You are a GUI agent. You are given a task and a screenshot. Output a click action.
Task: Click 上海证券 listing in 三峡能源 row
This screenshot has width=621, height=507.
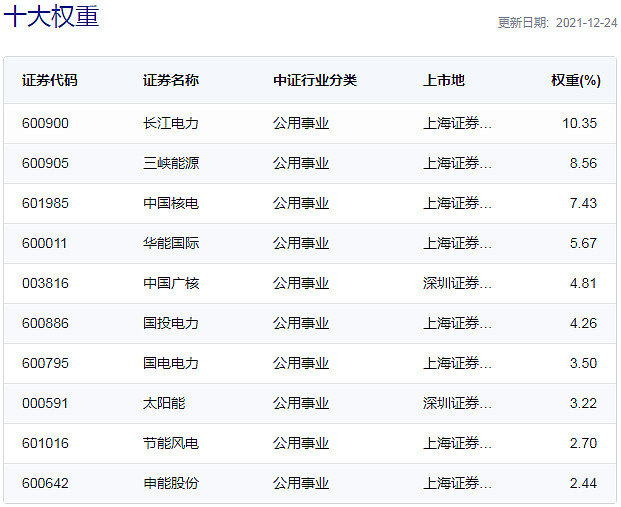pos(457,163)
